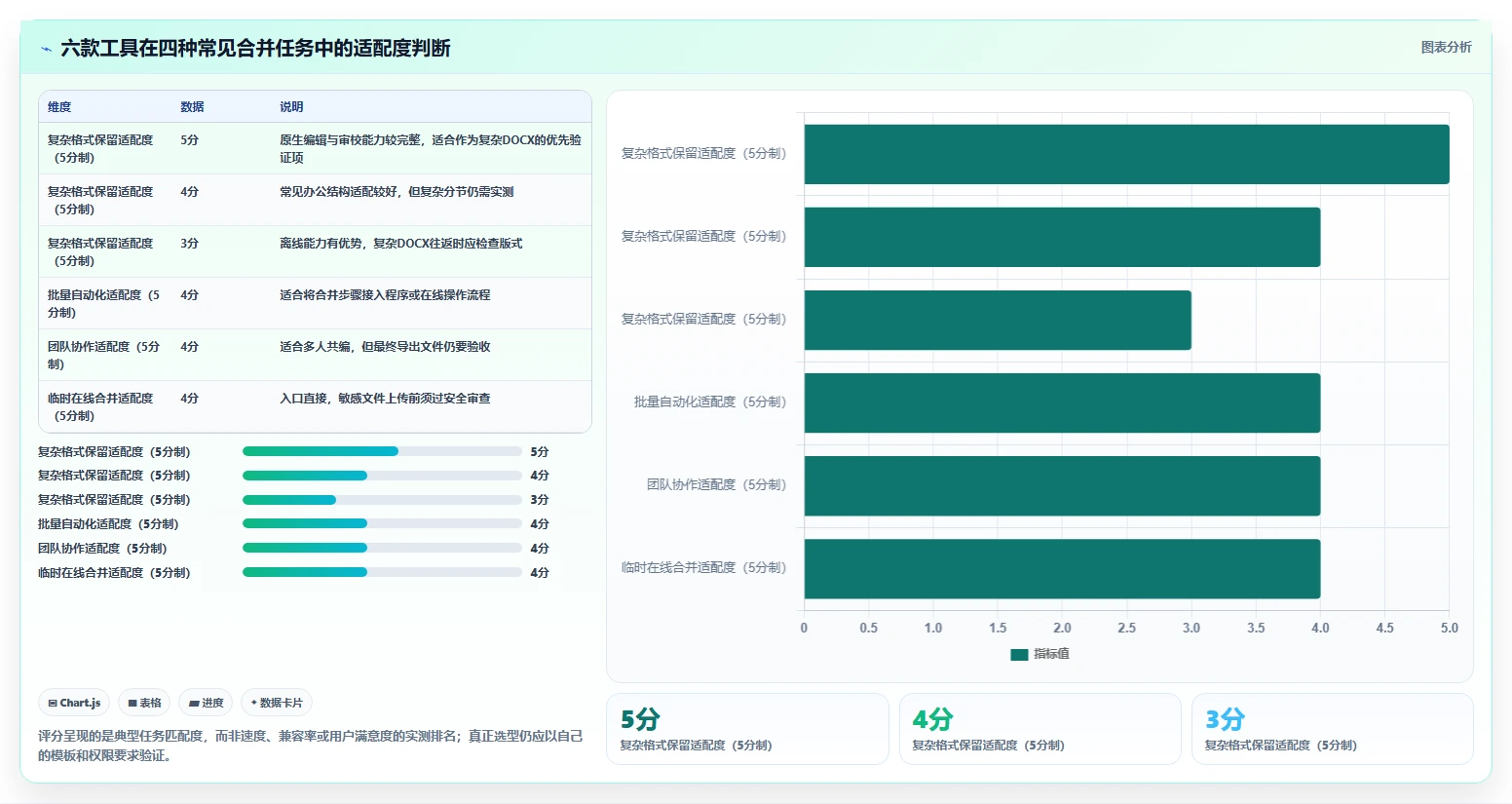The image size is (1512, 804).
Task: Click the 复杂格式保留适配度 progress bar showing 4分
Action: (x=382, y=476)
